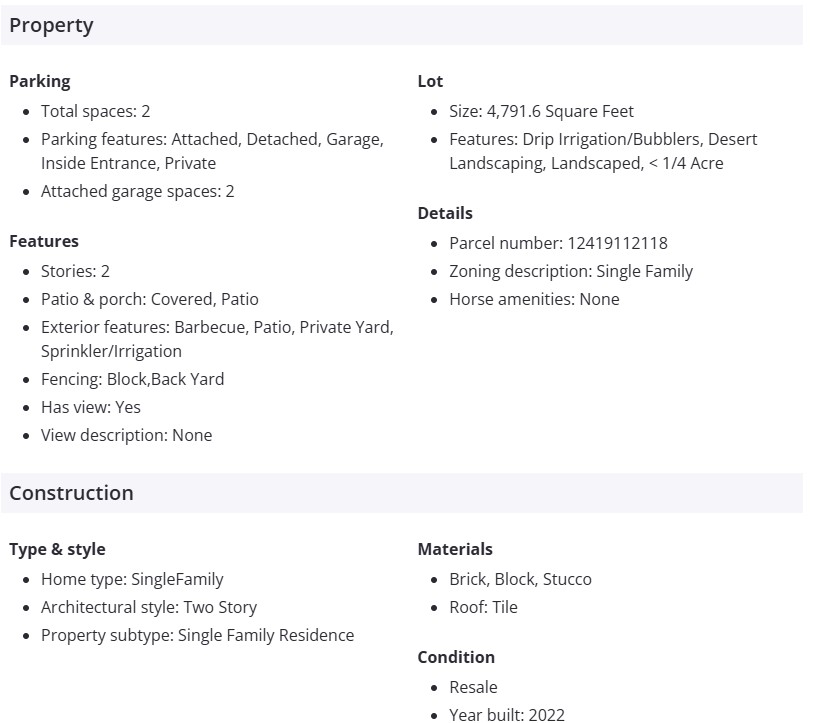Click the parcel number 12419112118 line
The height and width of the screenshot is (723, 814).
coord(558,243)
